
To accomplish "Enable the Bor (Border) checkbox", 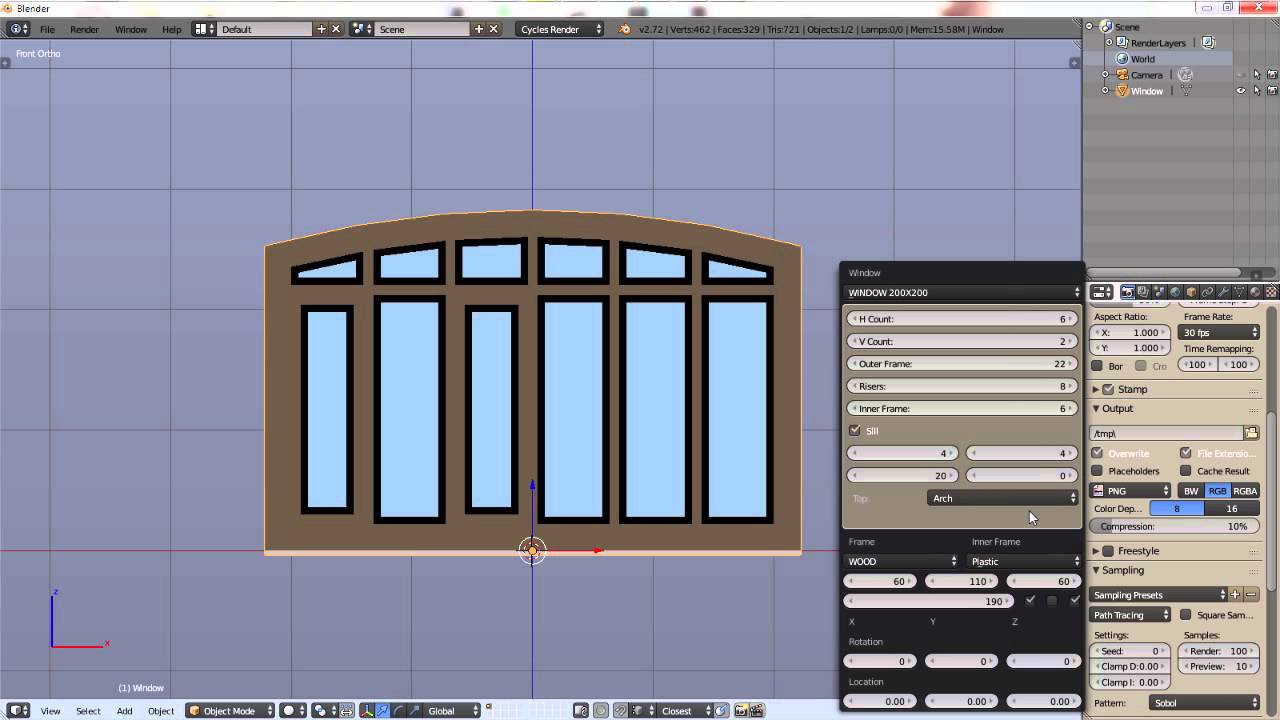I will [x=1097, y=366].
